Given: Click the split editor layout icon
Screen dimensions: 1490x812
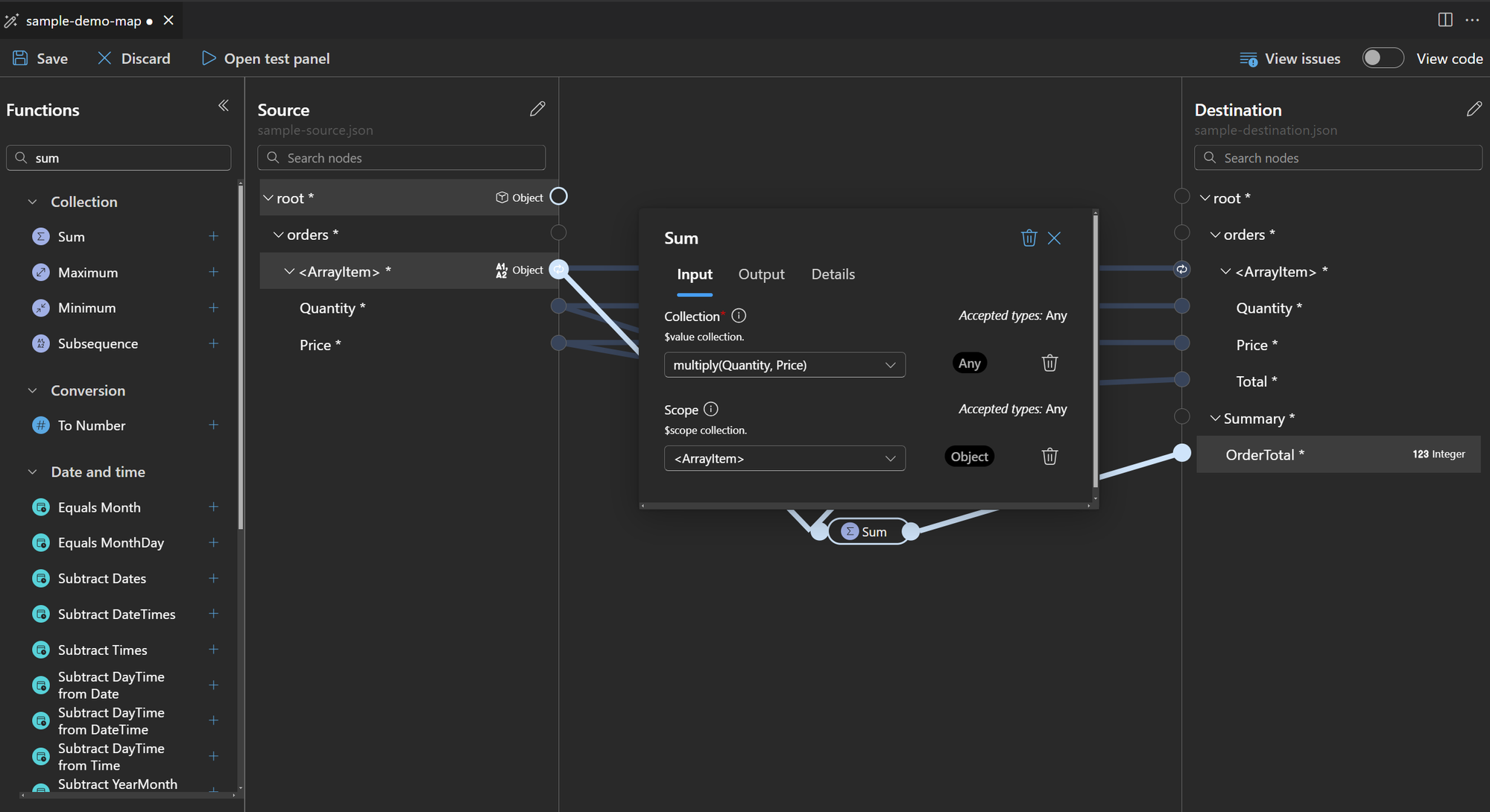Looking at the screenshot, I should [x=1445, y=20].
